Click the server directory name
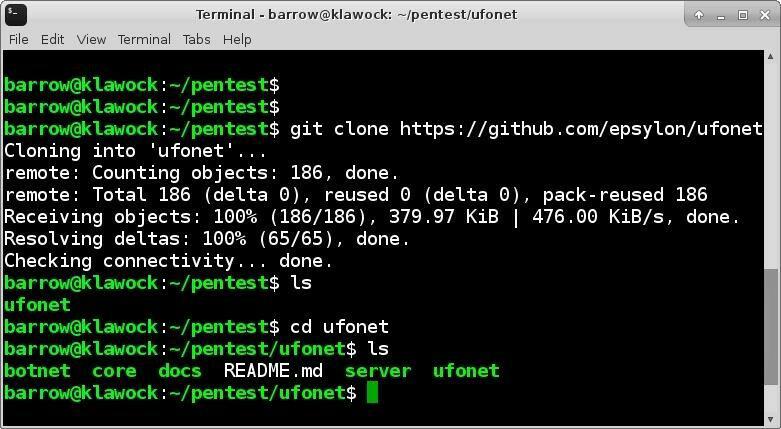The image size is (781, 429). (x=378, y=371)
